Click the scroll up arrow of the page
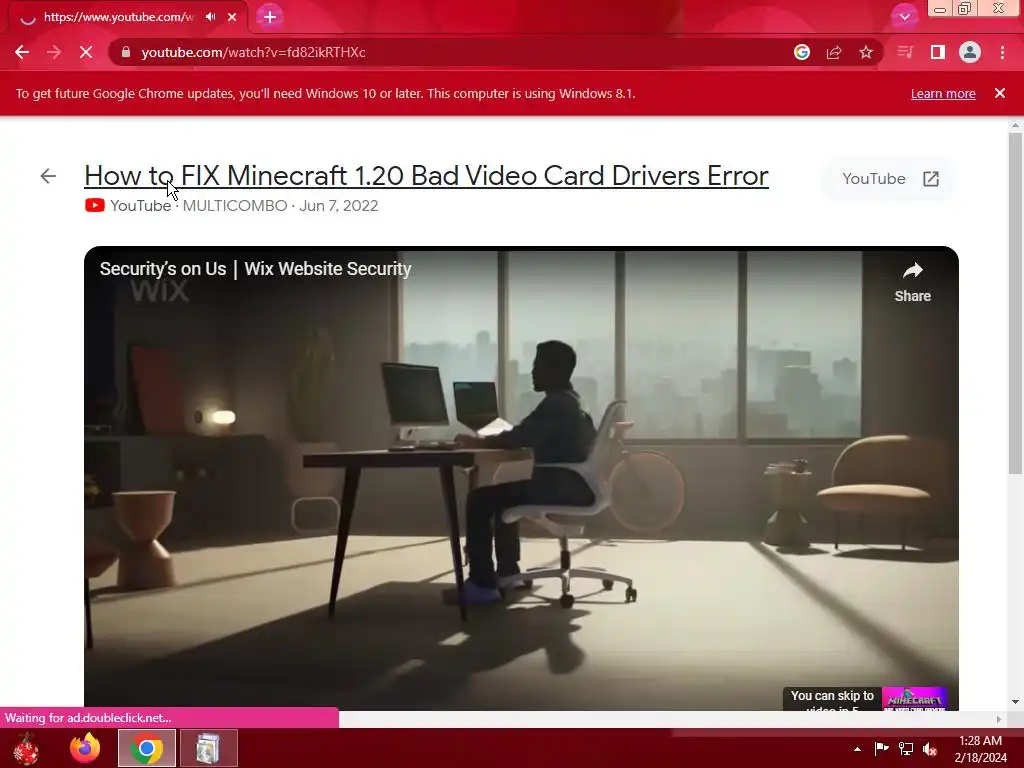Viewport: 1024px width, 768px height. tap(1015, 125)
